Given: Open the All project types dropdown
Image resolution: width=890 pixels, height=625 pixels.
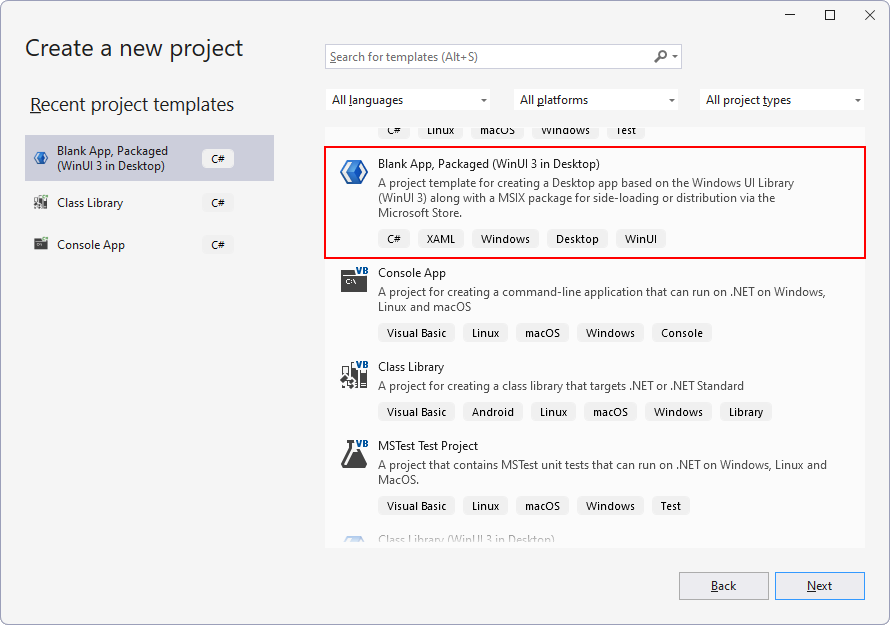Looking at the screenshot, I should pyautogui.click(x=781, y=99).
